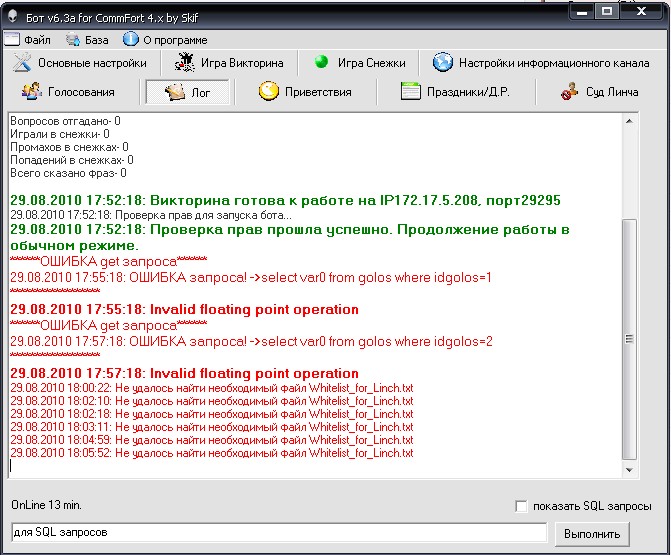
Task: Open the Файл menu
Action: [x=28, y=40]
